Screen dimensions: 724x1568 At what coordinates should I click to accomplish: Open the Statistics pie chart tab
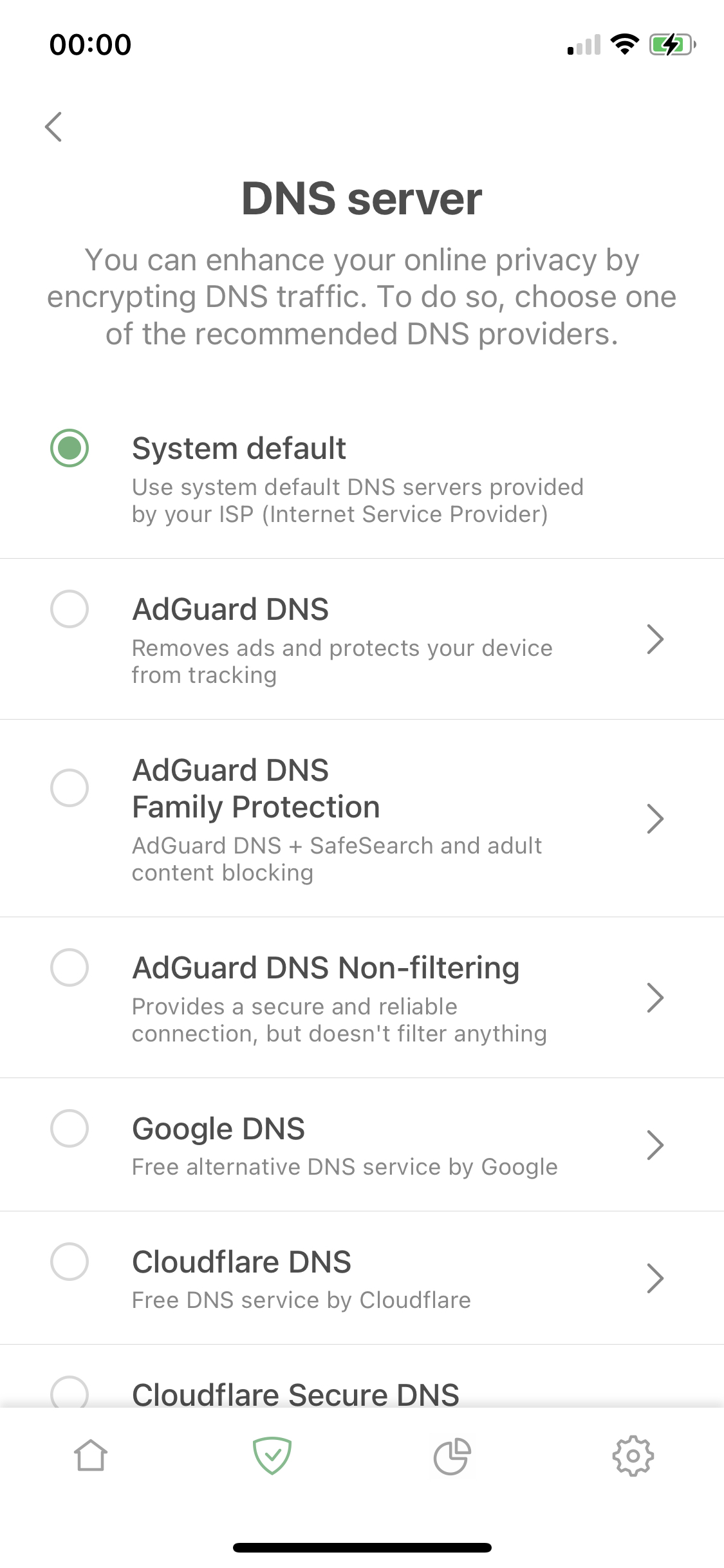point(452,1456)
